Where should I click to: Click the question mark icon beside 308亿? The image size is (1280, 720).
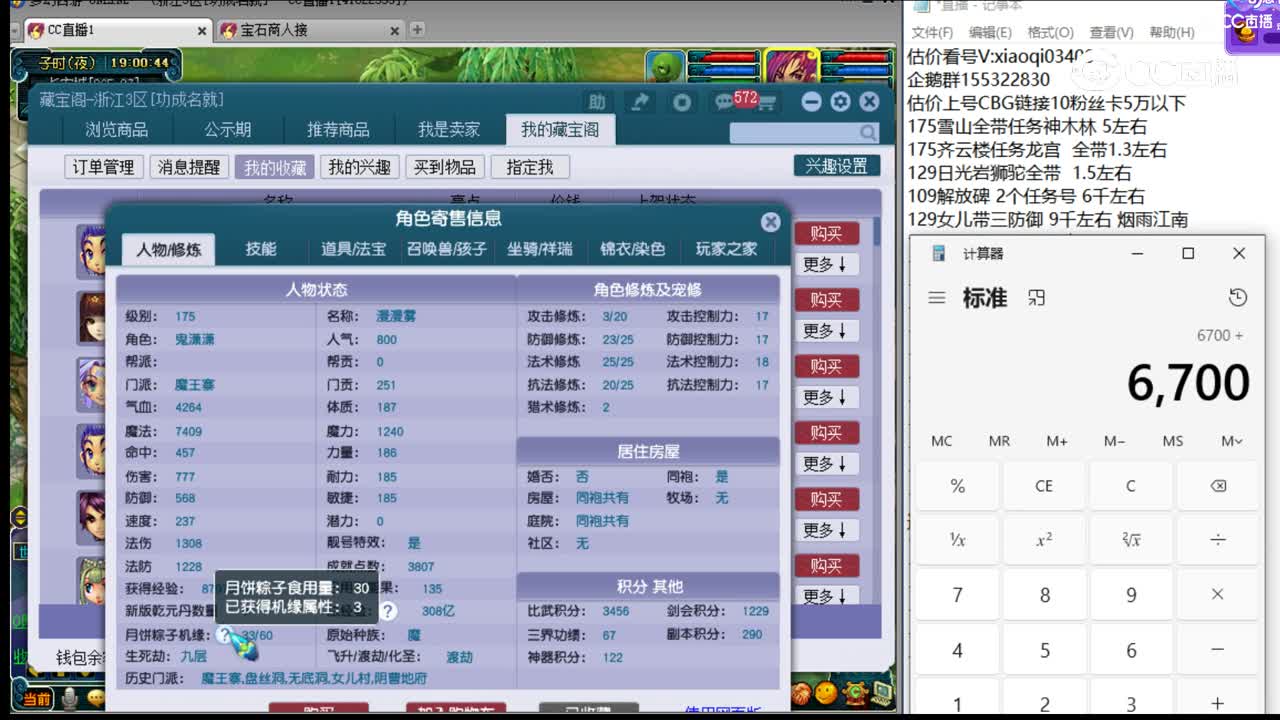click(388, 611)
